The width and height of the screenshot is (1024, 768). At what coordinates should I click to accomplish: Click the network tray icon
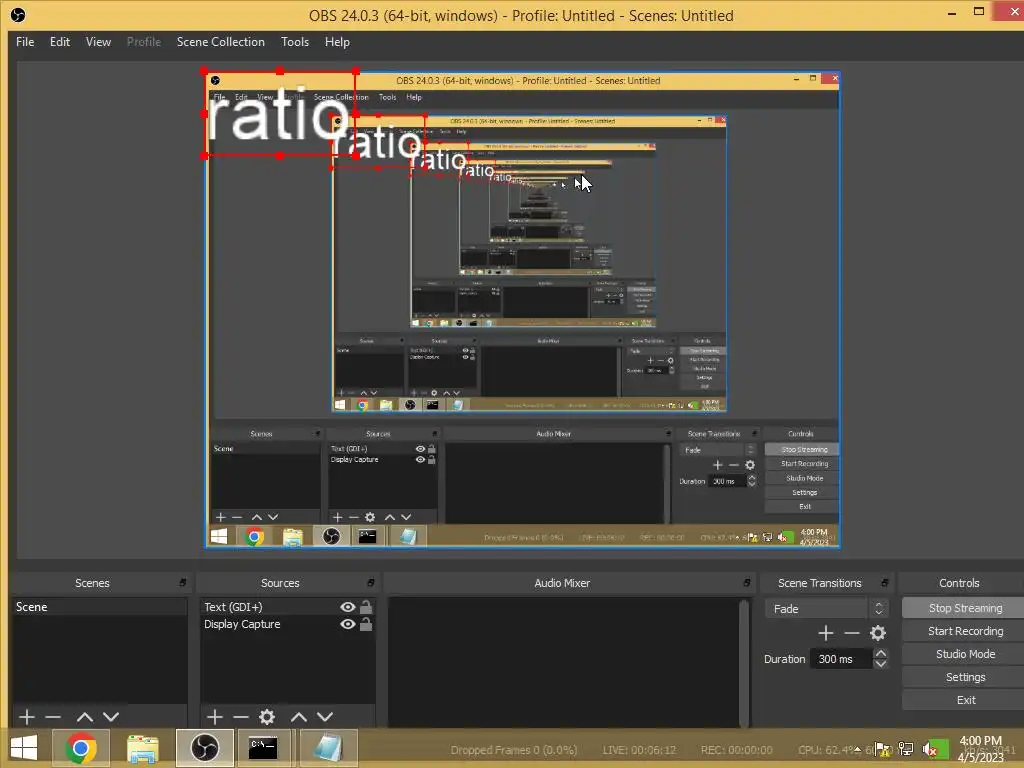906,750
